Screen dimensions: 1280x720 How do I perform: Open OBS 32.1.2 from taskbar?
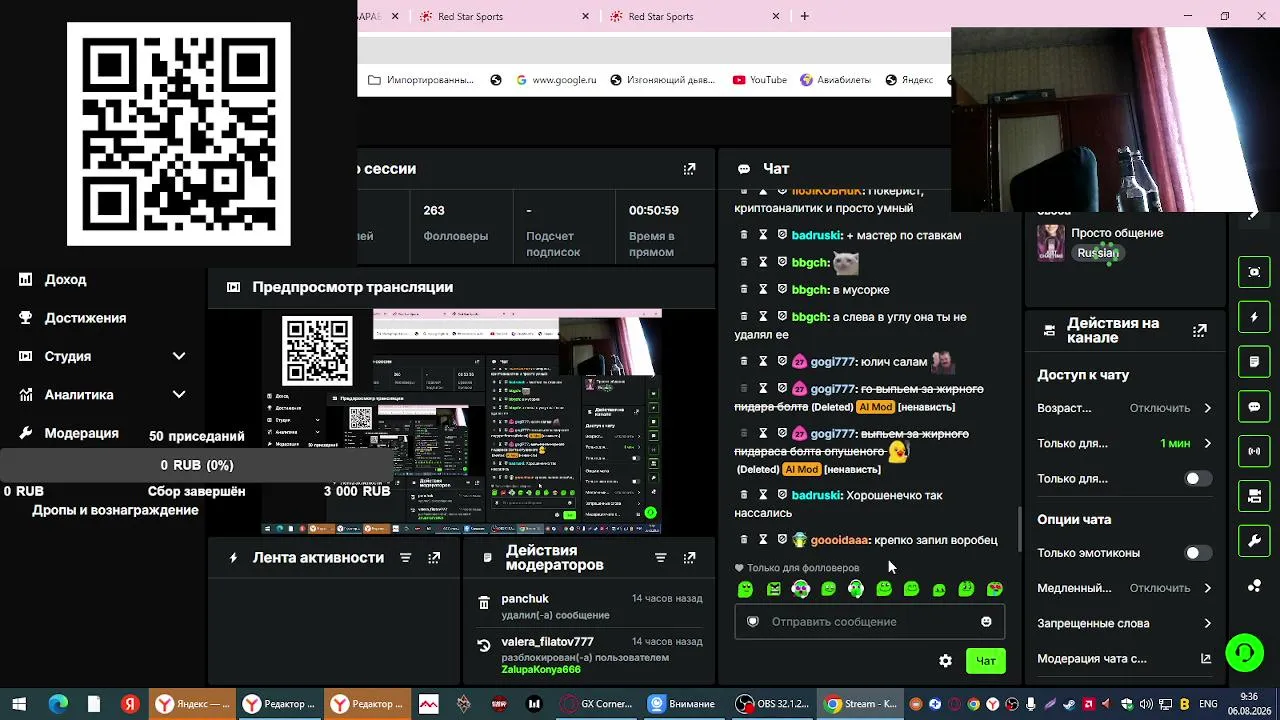[x=772, y=704]
